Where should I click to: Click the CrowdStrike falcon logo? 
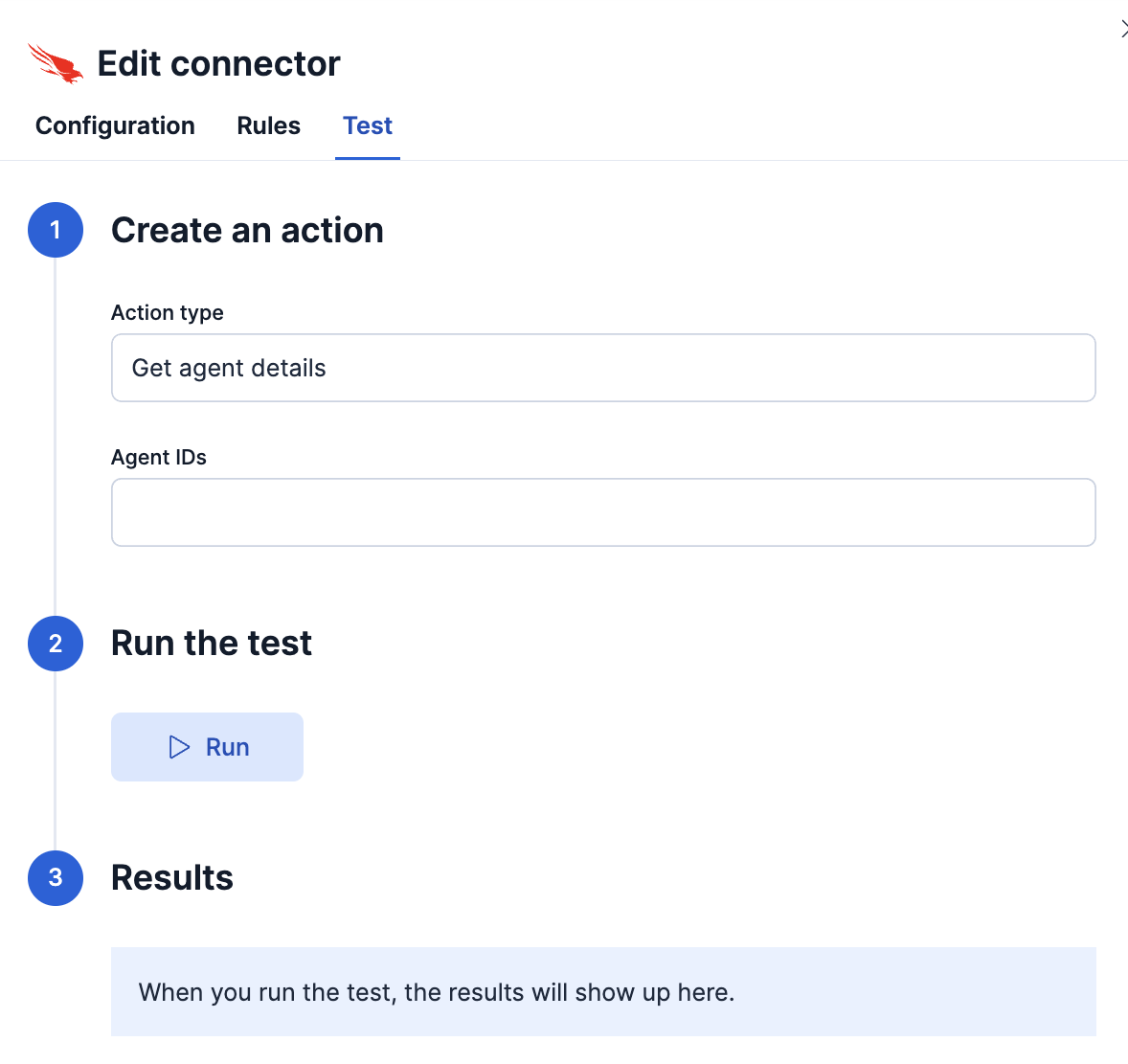tap(56, 63)
